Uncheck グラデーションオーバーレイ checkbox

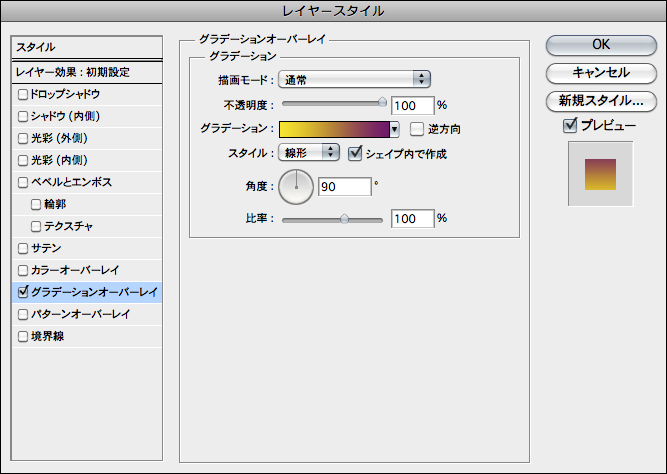pos(23,292)
